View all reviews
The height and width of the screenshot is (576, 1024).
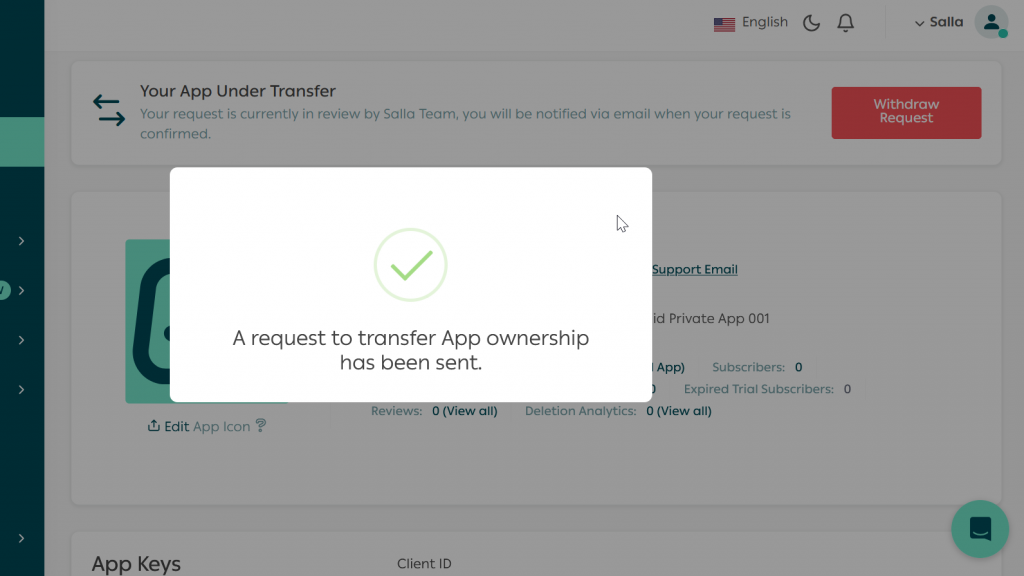(x=464, y=410)
